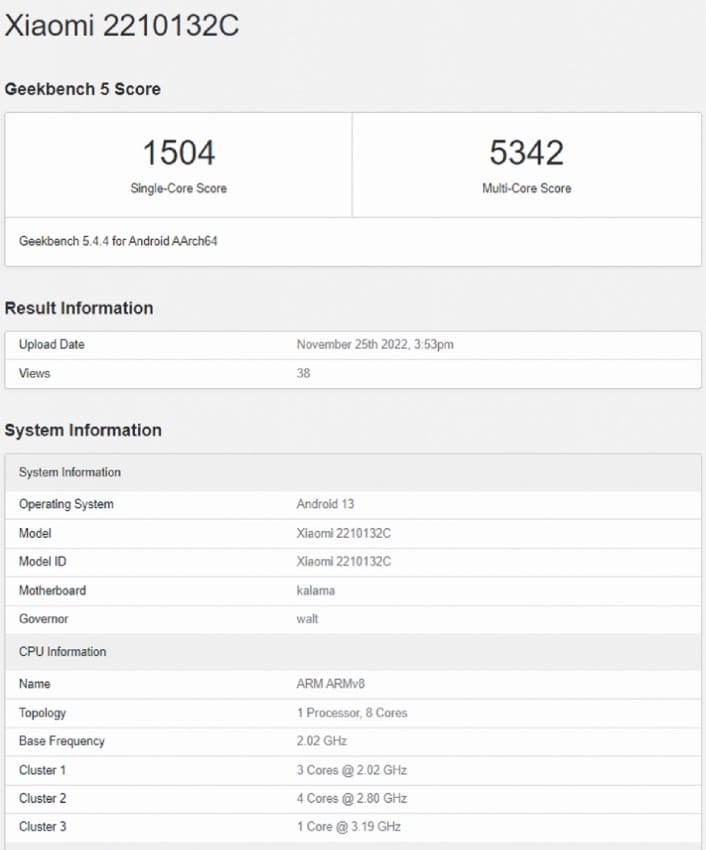Viewport: 706px width, 850px height.
Task: Select '1 Processor, 8 Cores' value
Action: tap(351, 713)
